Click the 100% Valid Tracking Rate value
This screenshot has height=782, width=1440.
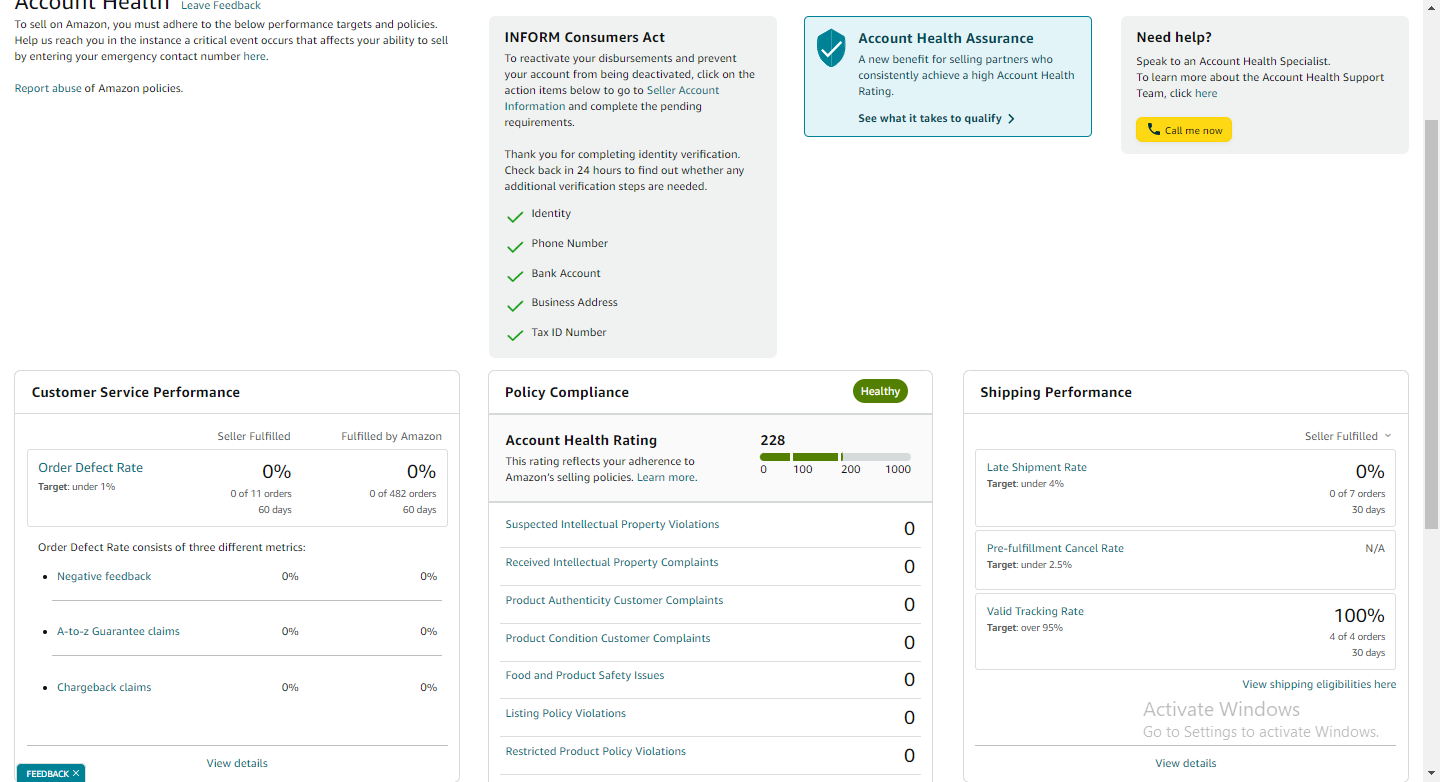pos(1359,616)
